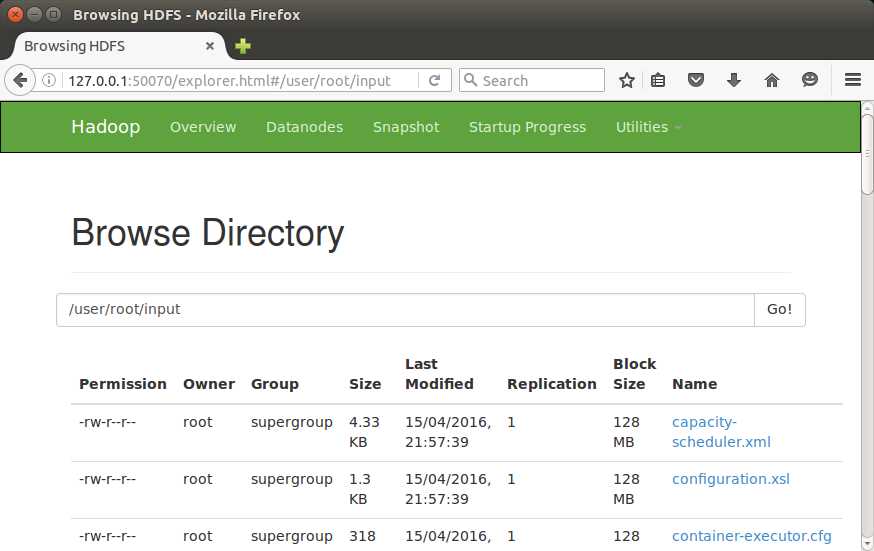
Task: Open container-executor.cfg file link
Action: [x=751, y=536]
